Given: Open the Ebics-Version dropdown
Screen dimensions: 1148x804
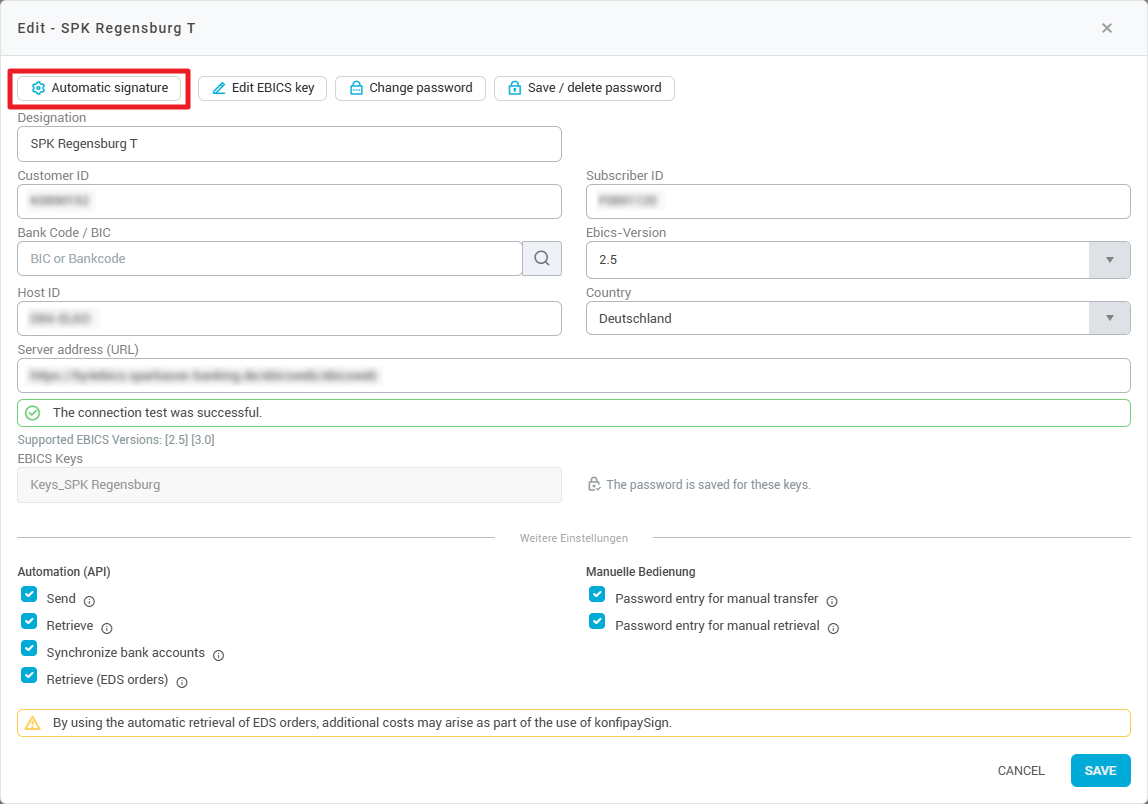Looking at the screenshot, I should point(1109,259).
